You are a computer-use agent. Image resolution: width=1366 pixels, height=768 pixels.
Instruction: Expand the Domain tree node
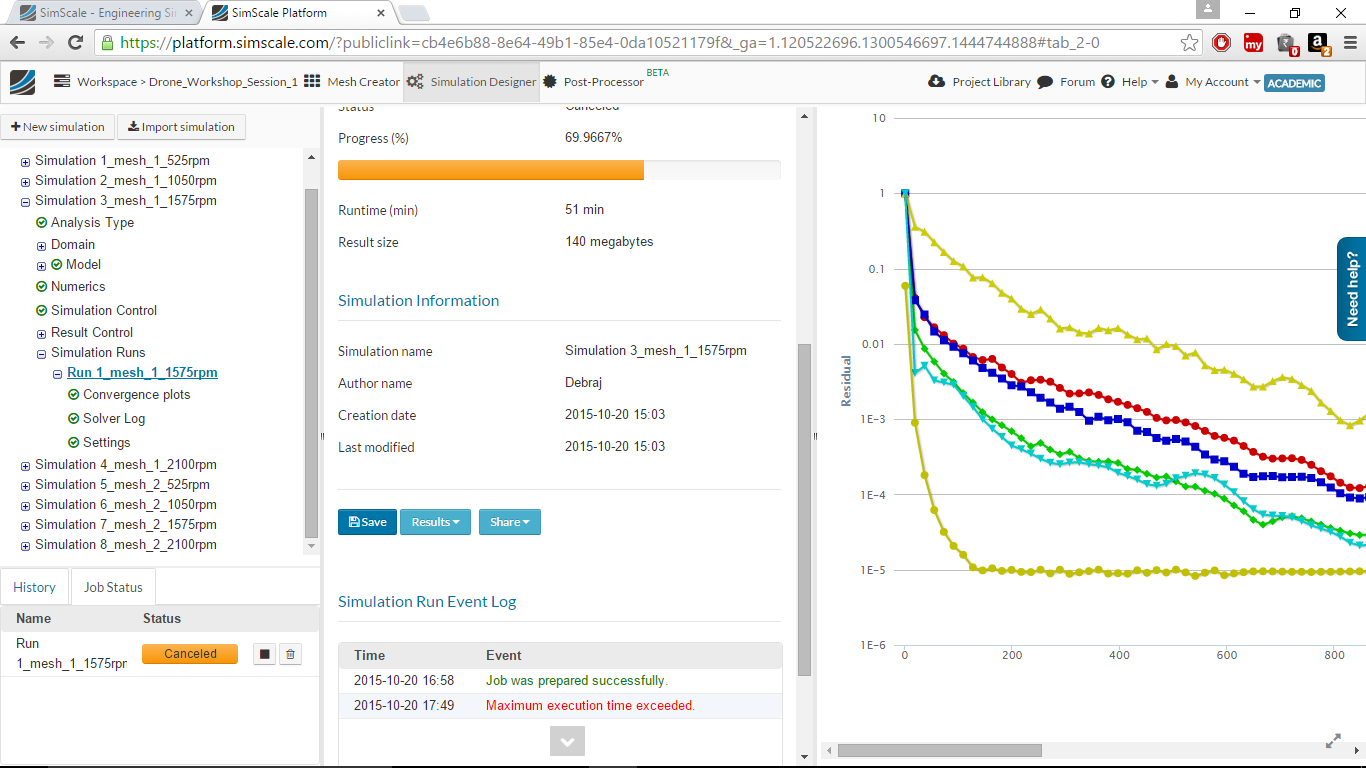[42, 245]
